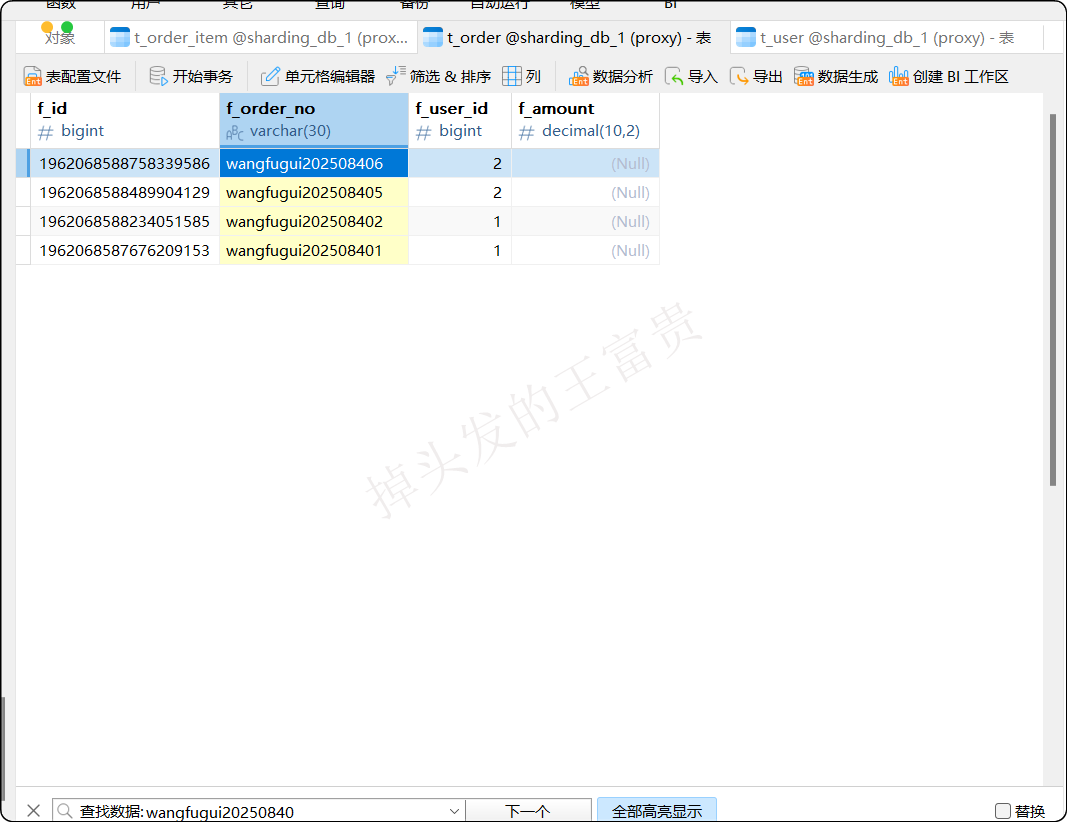Image resolution: width=1067 pixels, height=822 pixels.
Task: Select the Null amount in wangfugui202508401 row
Action: point(585,250)
